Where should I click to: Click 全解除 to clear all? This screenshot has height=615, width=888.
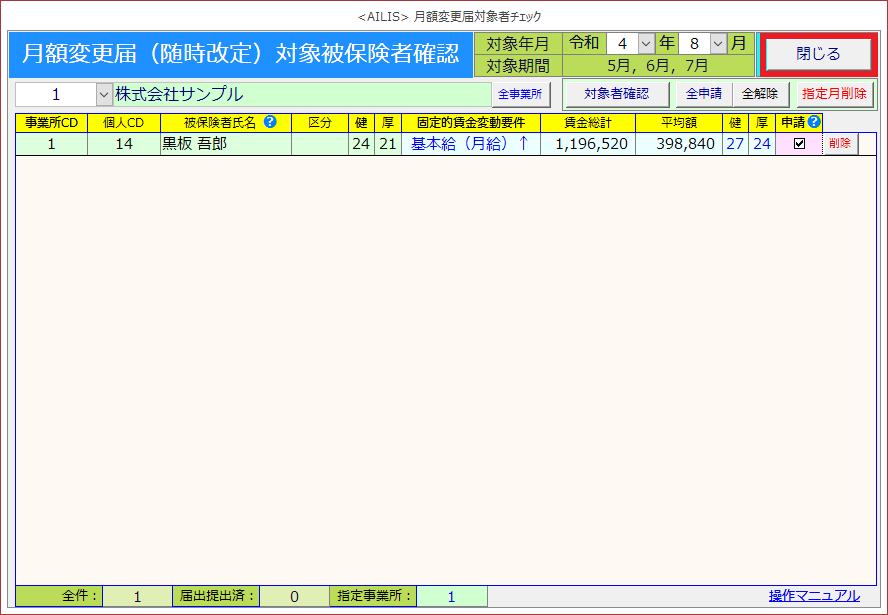(760, 94)
